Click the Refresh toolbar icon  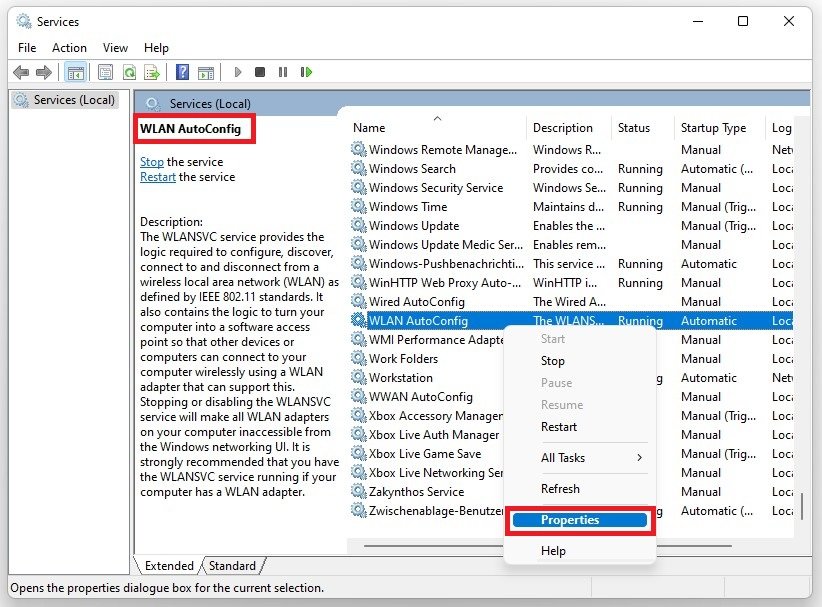click(x=129, y=72)
